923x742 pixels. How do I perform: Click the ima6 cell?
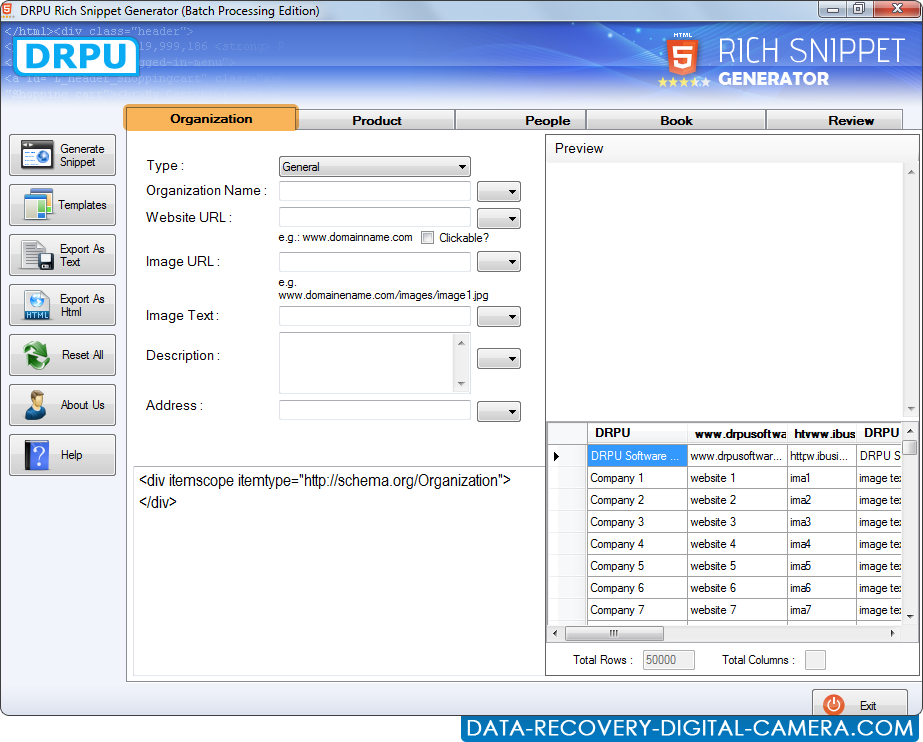822,588
